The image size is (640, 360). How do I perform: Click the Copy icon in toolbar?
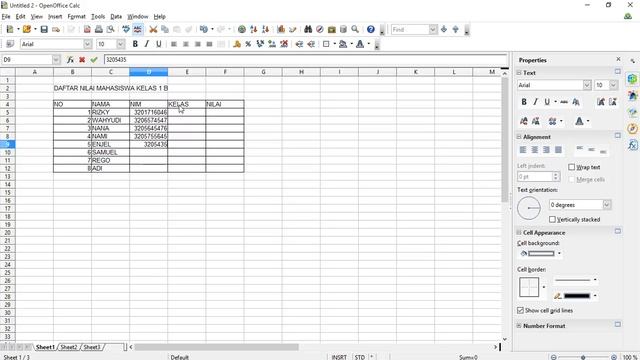click(165, 29)
